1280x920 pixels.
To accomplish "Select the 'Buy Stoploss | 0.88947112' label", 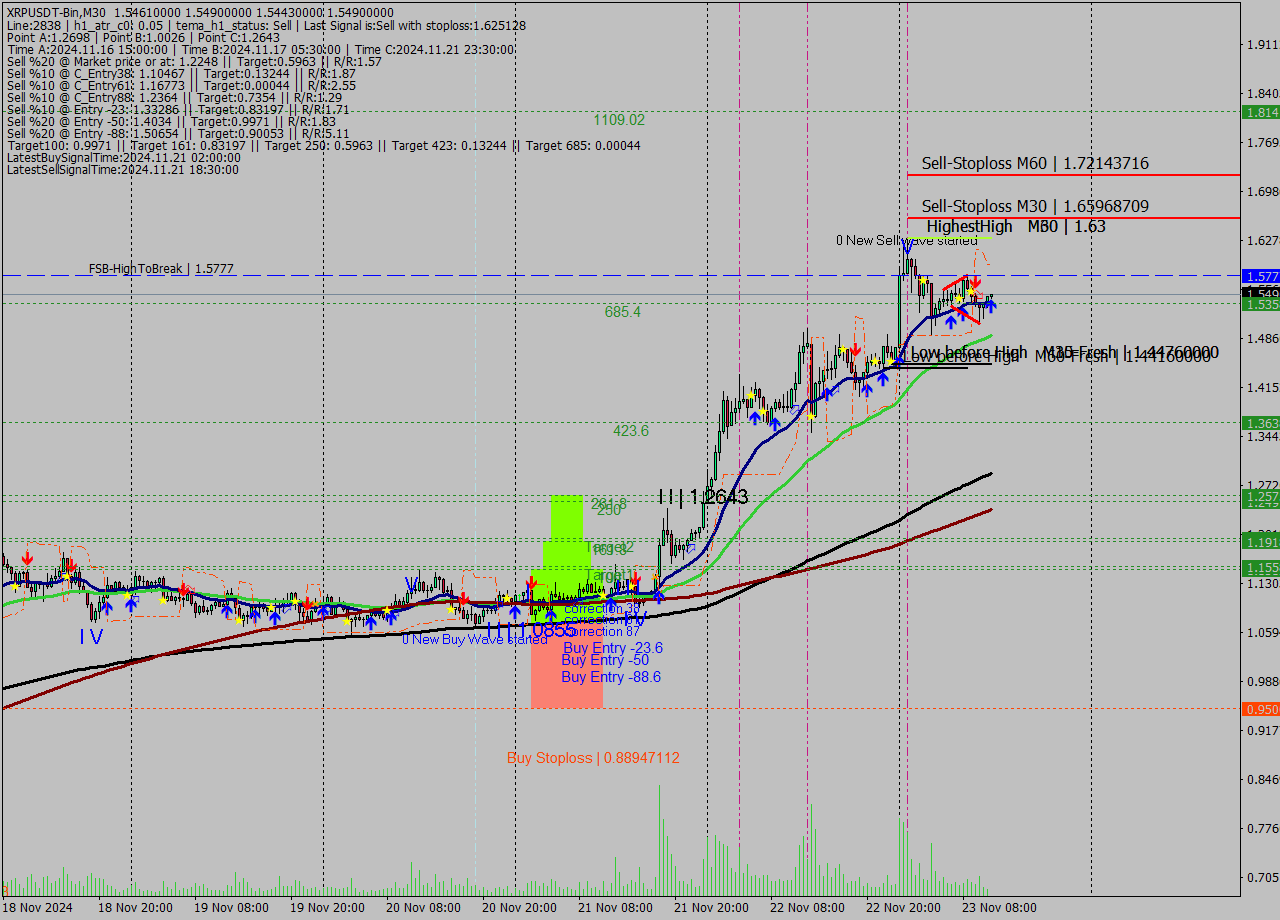I will tap(593, 758).
